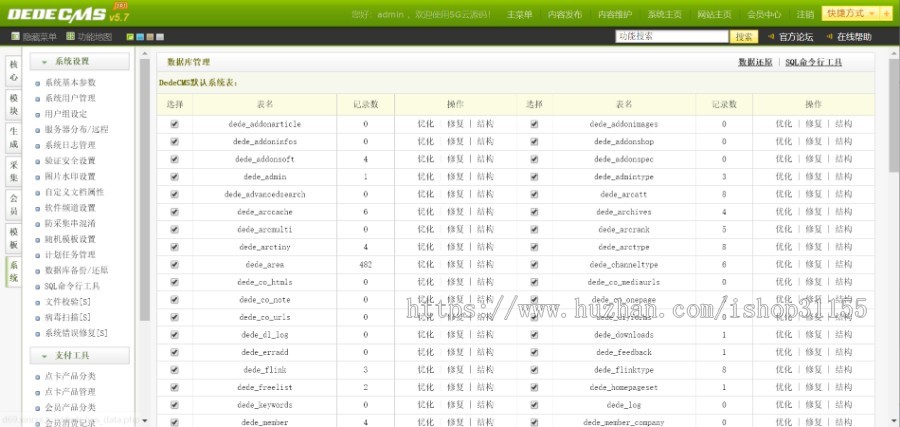Open the 功能地图 function map icon
Screen dimensions: 900x427
pyautogui.click(x=70, y=36)
